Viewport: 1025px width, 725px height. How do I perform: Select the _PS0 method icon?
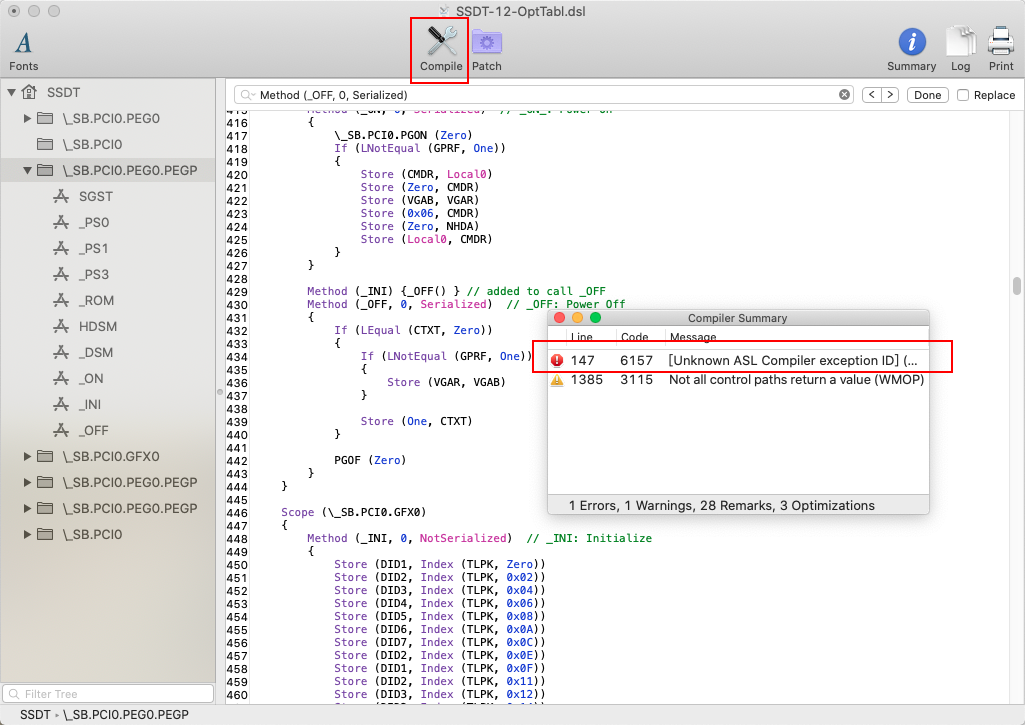click(61, 222)
